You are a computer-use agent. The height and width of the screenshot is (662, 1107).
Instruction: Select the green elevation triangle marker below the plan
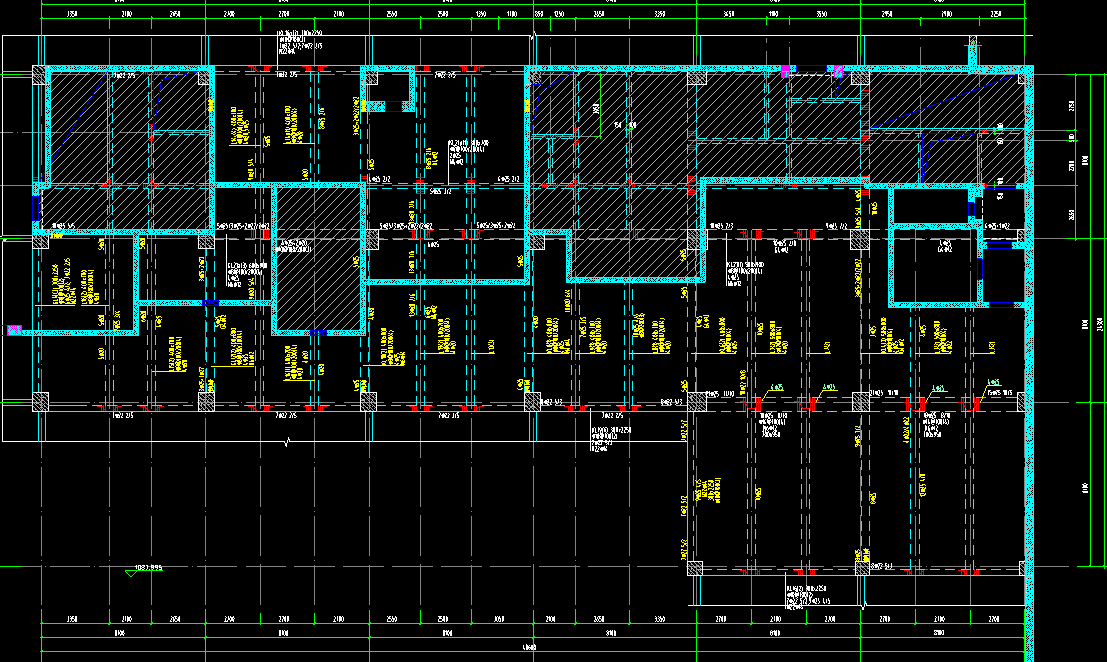131,573
